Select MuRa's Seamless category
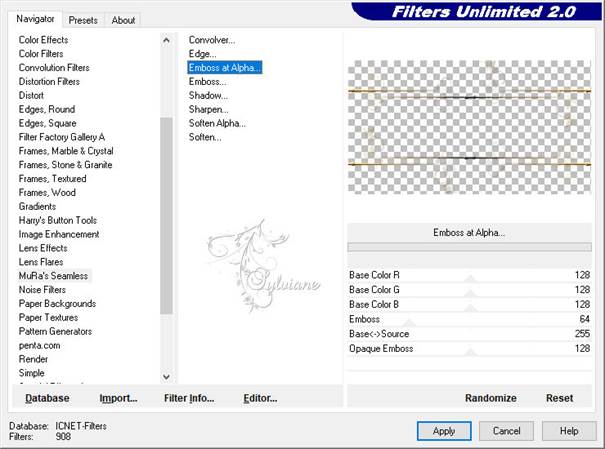Screen dimensions: 605x449 53,276
